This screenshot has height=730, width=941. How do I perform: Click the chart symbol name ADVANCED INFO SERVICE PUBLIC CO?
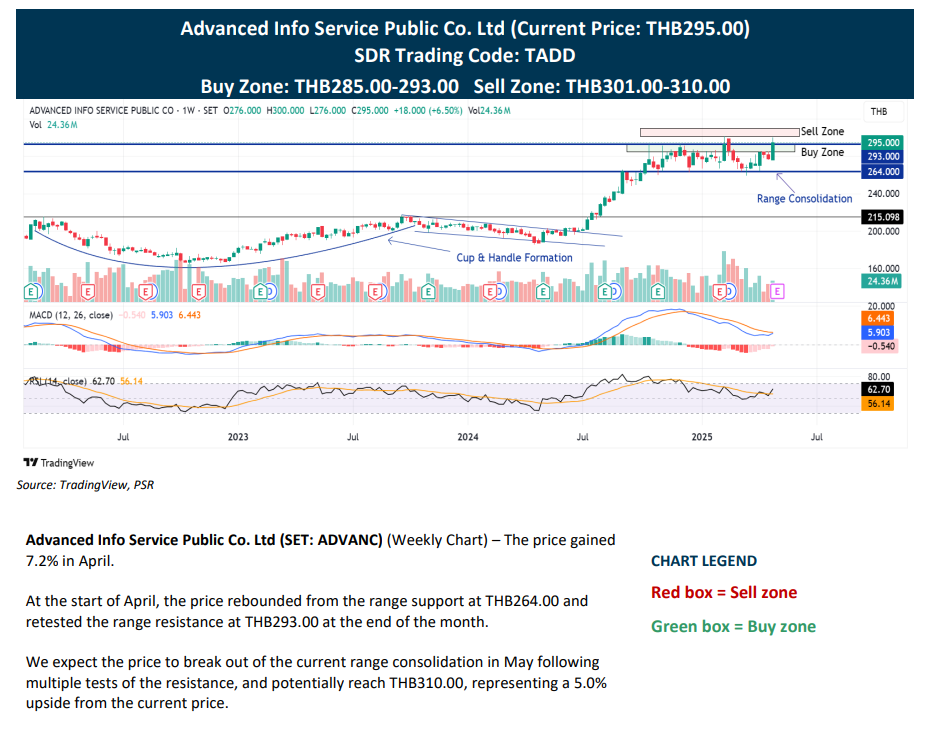click(x=101, y=110)
